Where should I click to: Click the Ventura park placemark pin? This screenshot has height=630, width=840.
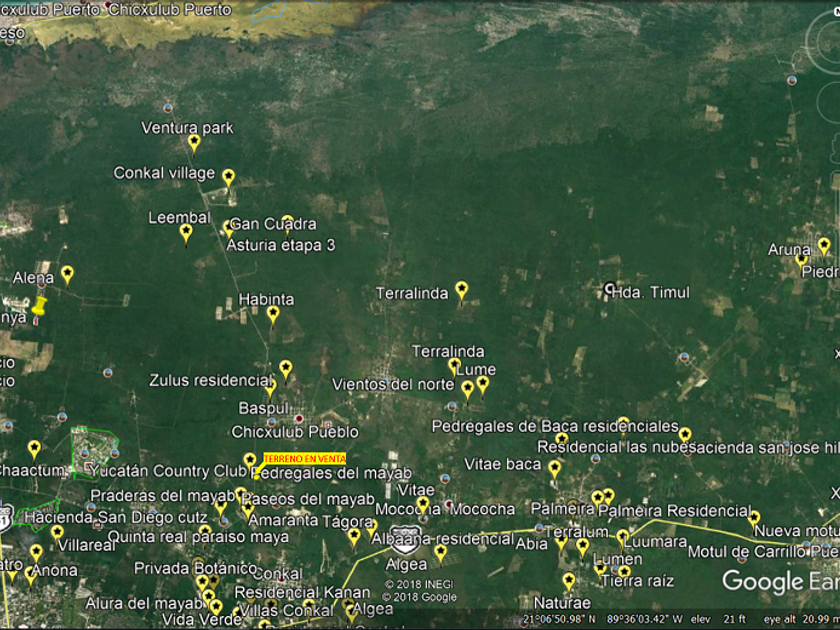coord(194,143)
